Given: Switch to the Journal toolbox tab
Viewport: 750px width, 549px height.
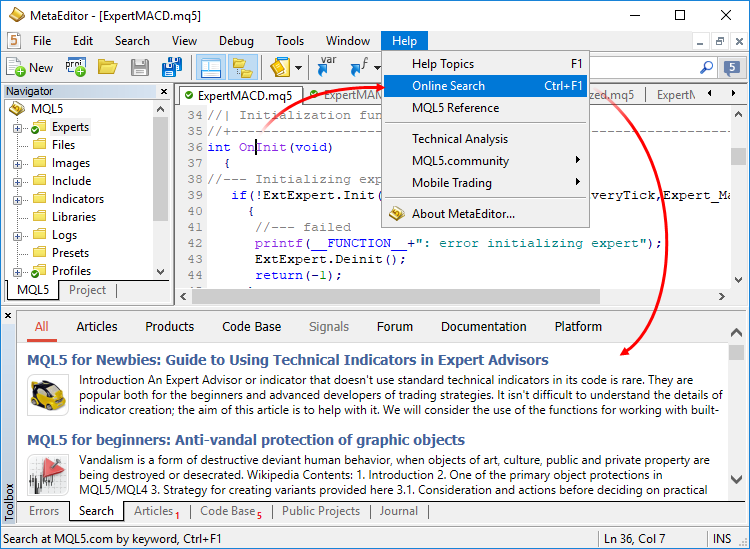Looking at the screenshot, I should pos(398,511).
